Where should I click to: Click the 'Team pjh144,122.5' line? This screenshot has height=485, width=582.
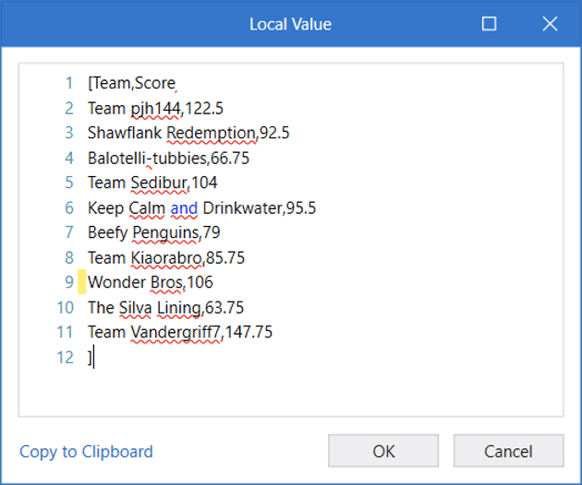156,108
